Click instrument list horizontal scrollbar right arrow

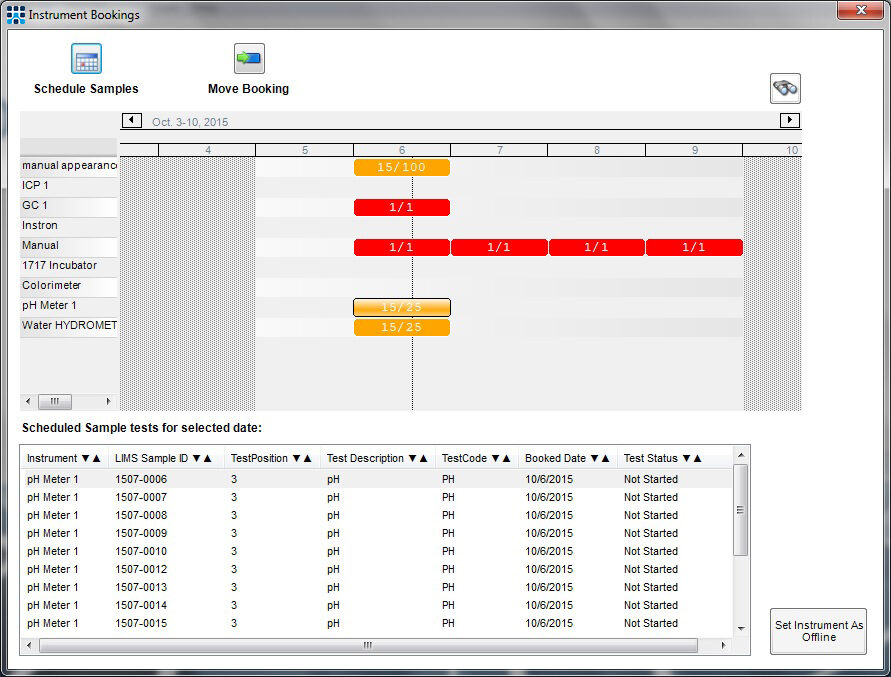point(109,402)
